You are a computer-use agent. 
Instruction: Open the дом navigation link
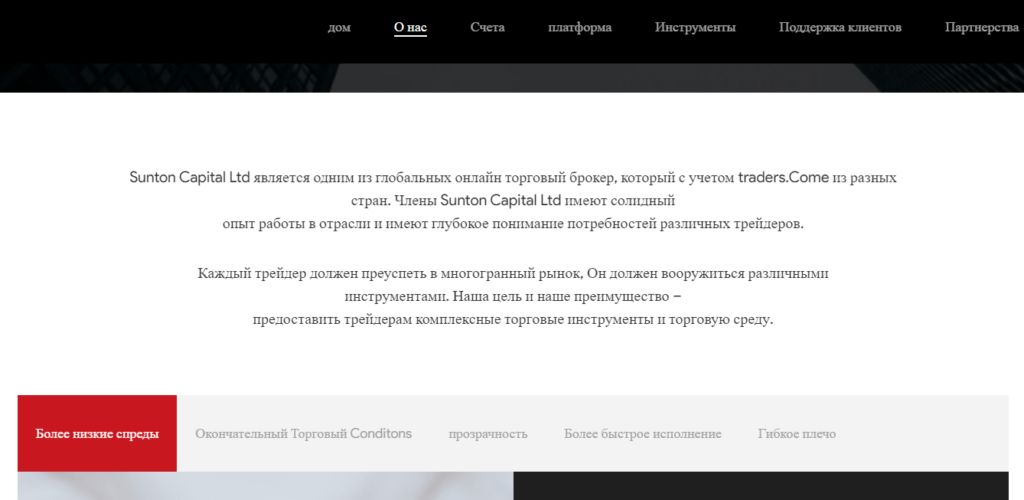339,27
